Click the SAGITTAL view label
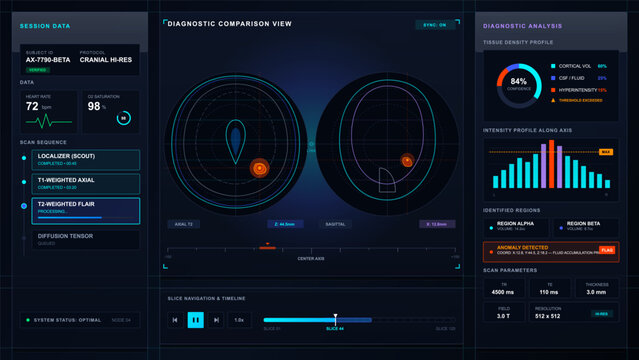Image resolution: width=639 pixels, height=360 pixels. click(x=335, y=224)
